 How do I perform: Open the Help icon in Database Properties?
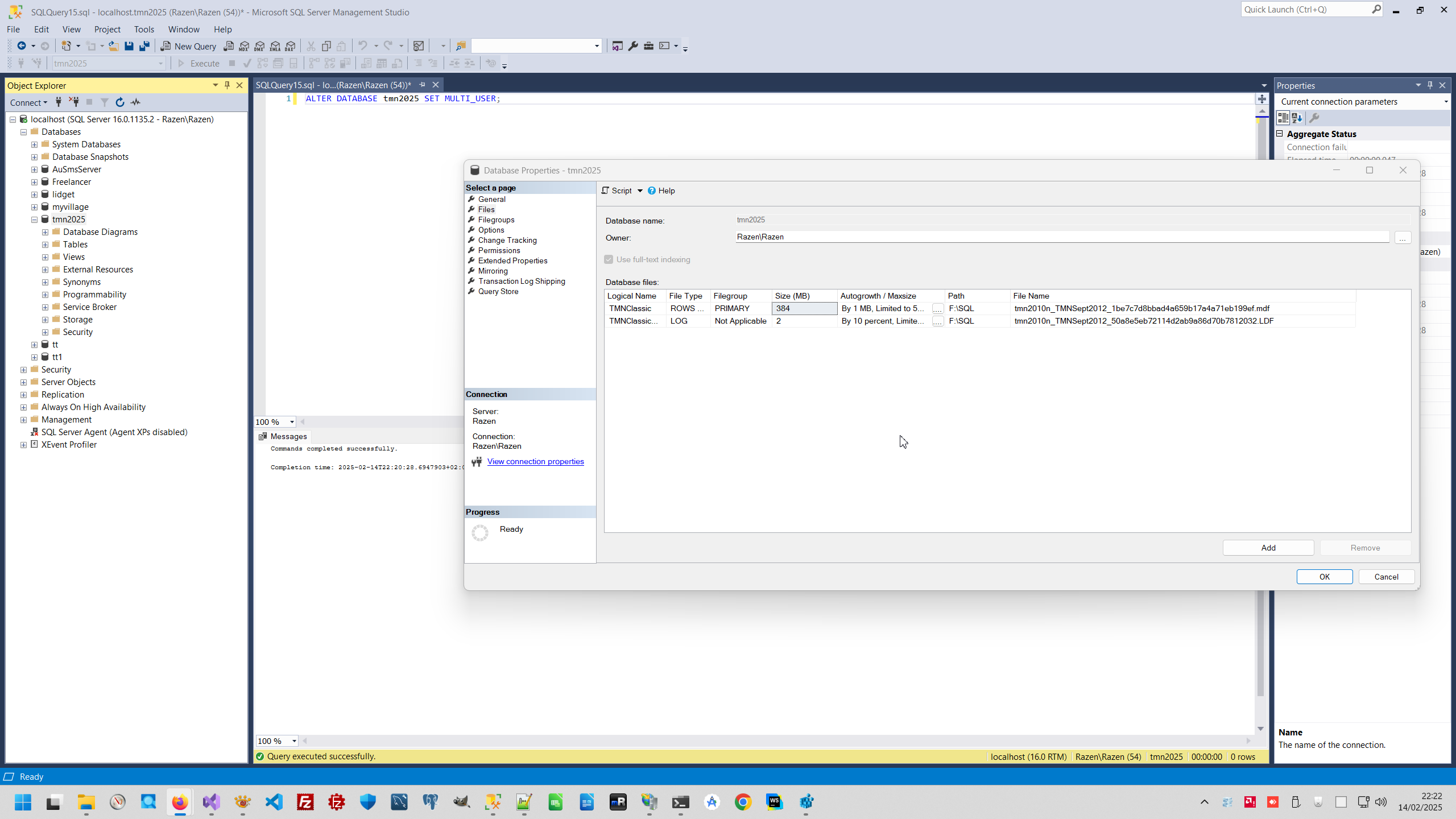[x=652, y=191]
